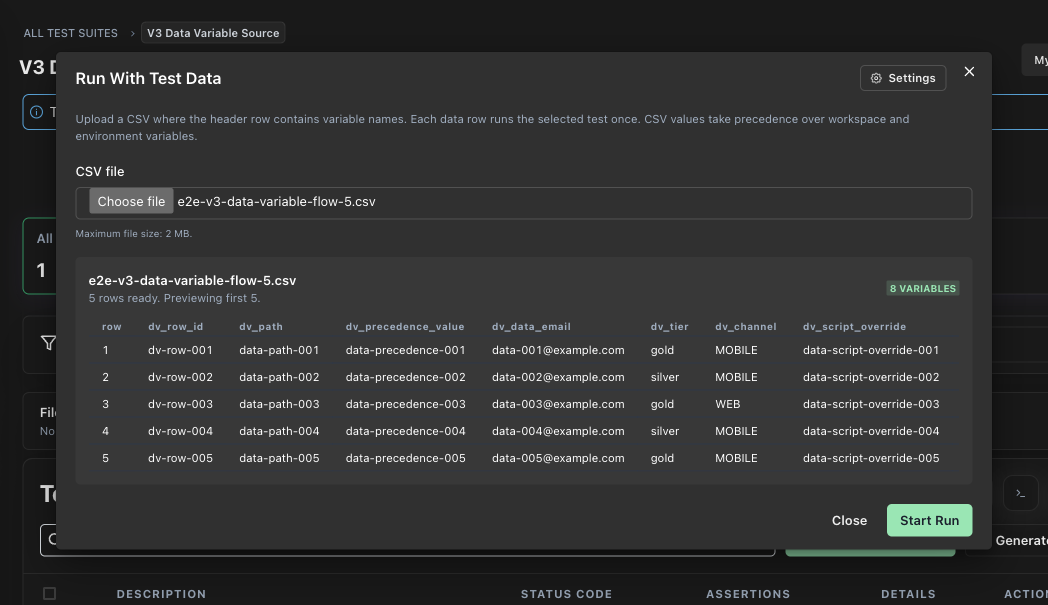
Task: Click the filter funnel icon behind the dialog
Action: pyautogui.click(x=48, y=343)
